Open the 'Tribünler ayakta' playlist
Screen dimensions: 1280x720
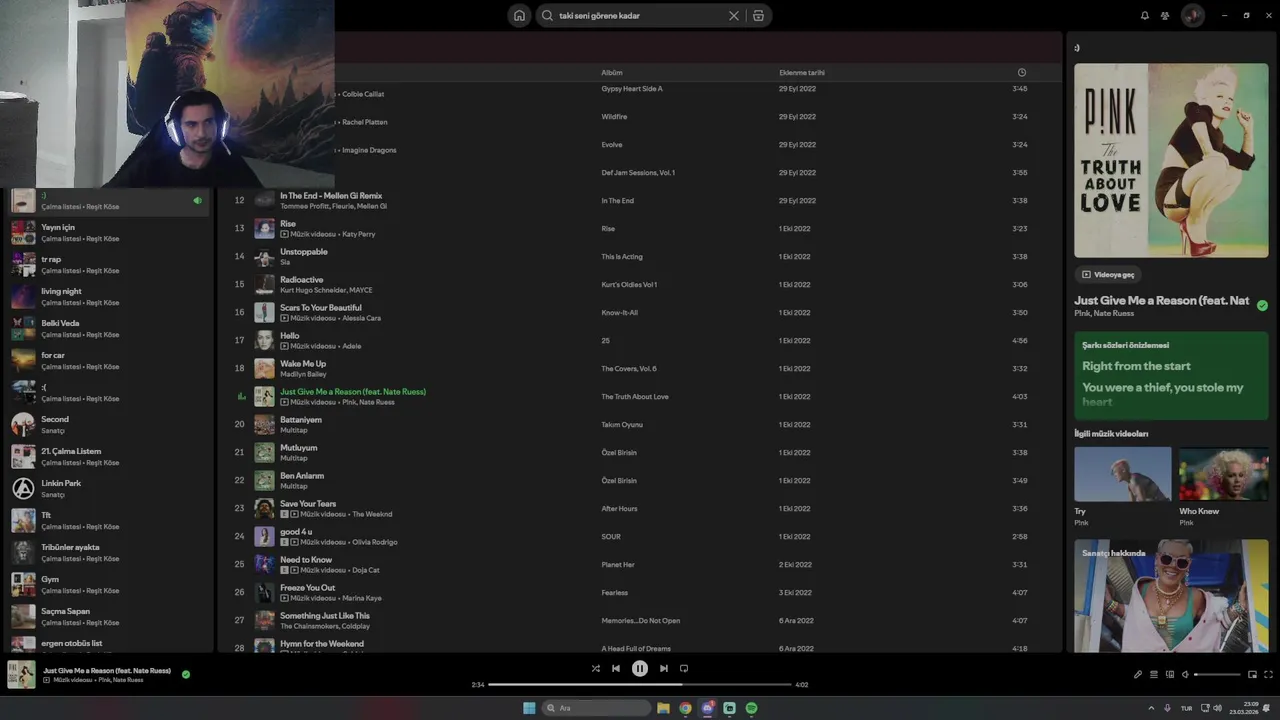tap(110, 552)
